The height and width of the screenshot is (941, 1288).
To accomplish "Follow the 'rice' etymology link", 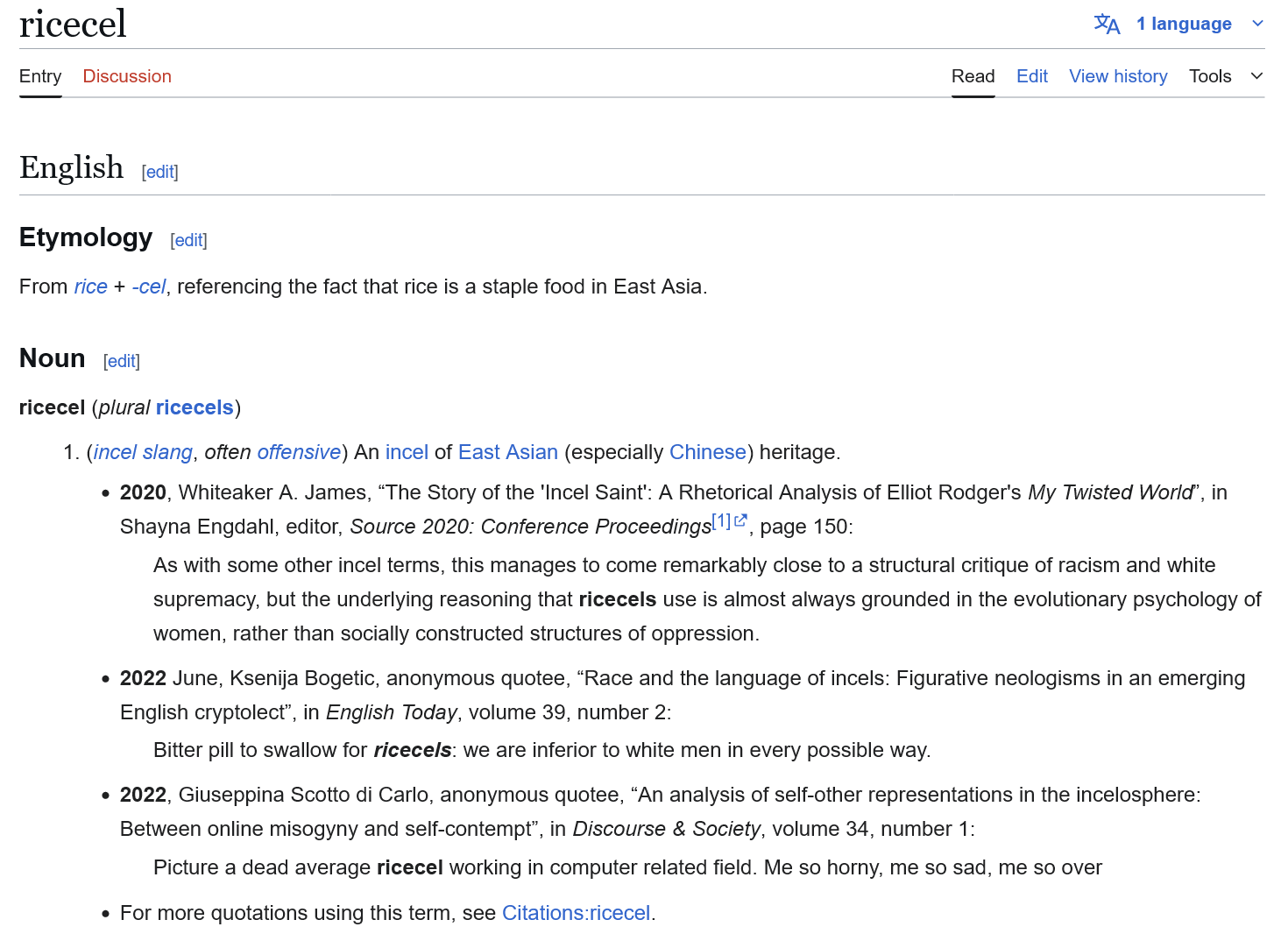I will point(90,287).
